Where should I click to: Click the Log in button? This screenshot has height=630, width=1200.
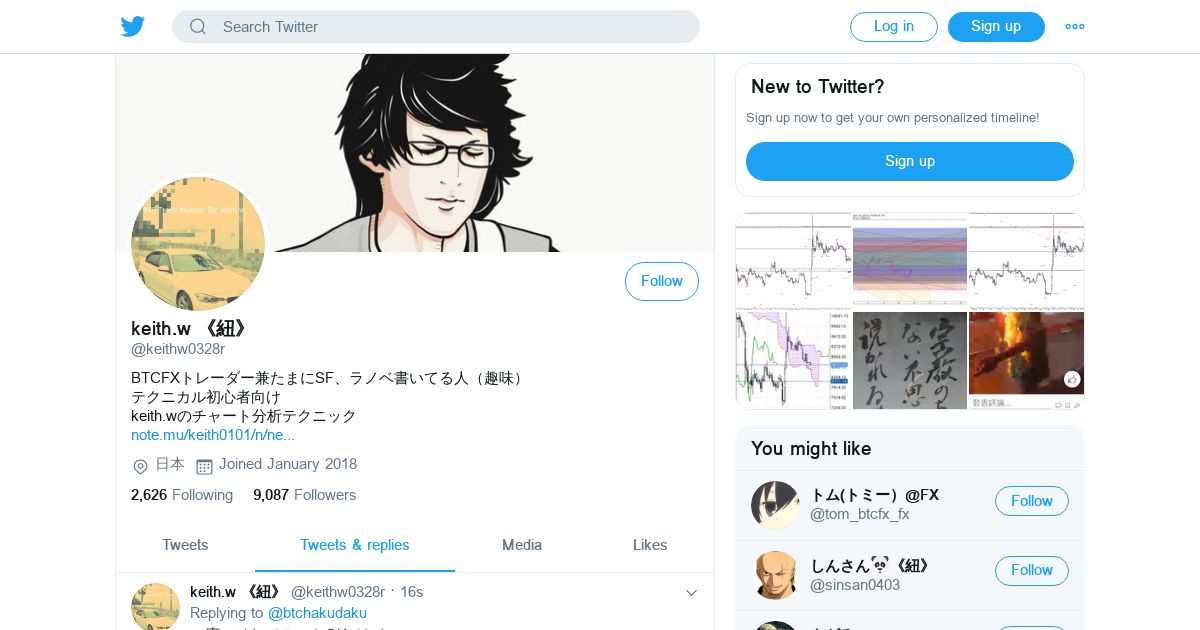click(x=894, y=27)
